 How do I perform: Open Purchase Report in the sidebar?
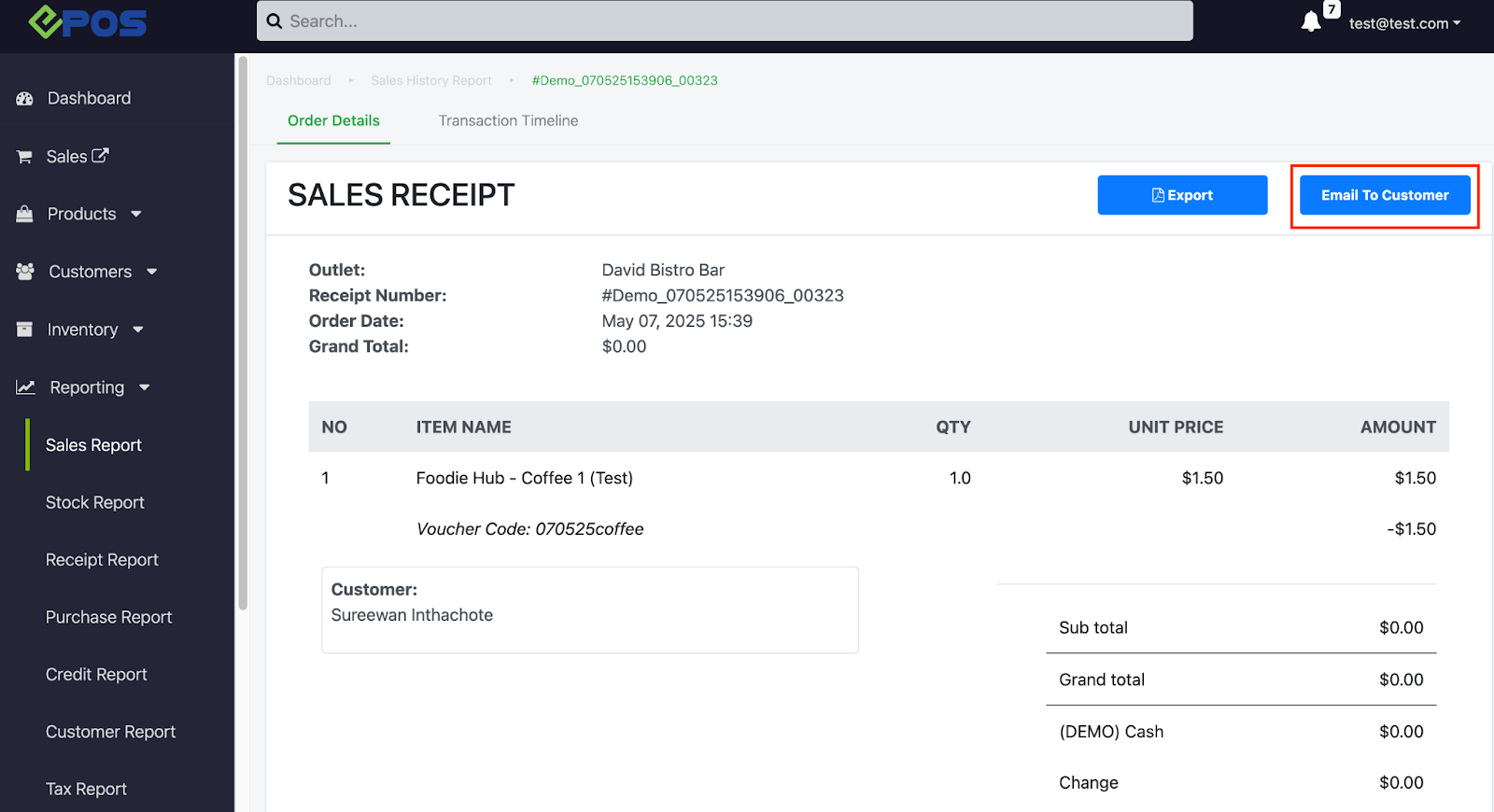point(108,617)
